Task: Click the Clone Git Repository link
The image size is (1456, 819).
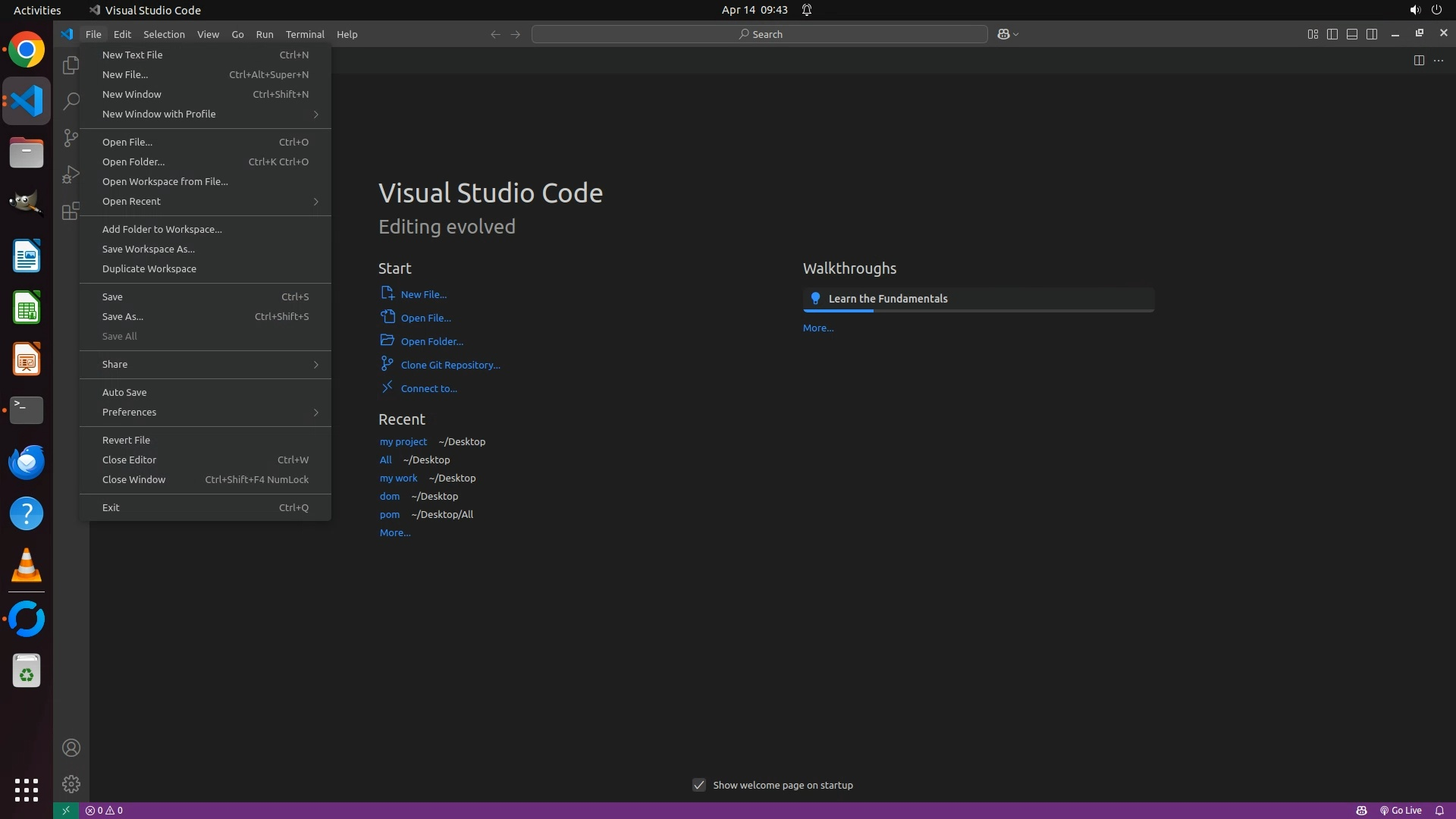Action: [x=450, y=365]
